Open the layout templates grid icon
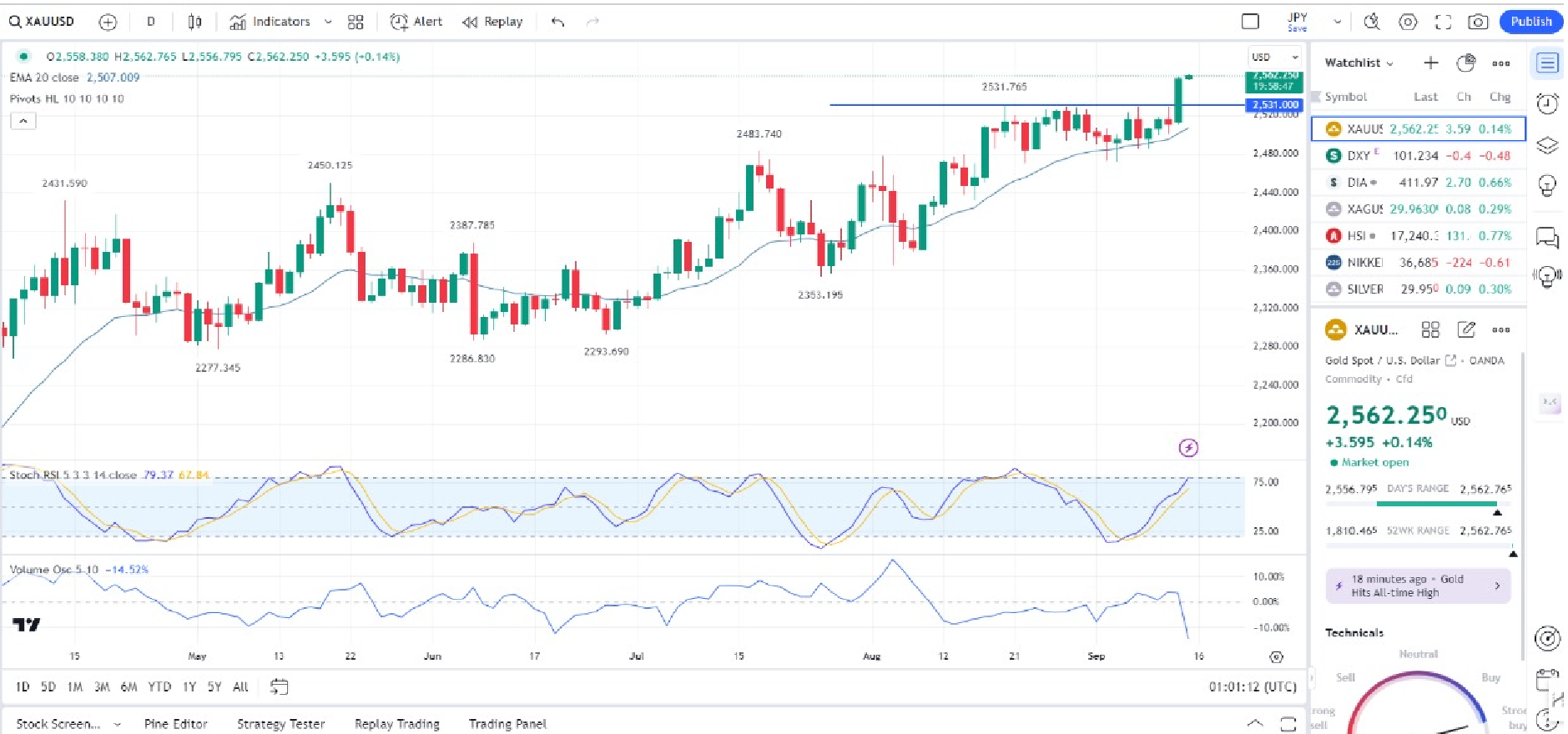 [355, 22]
